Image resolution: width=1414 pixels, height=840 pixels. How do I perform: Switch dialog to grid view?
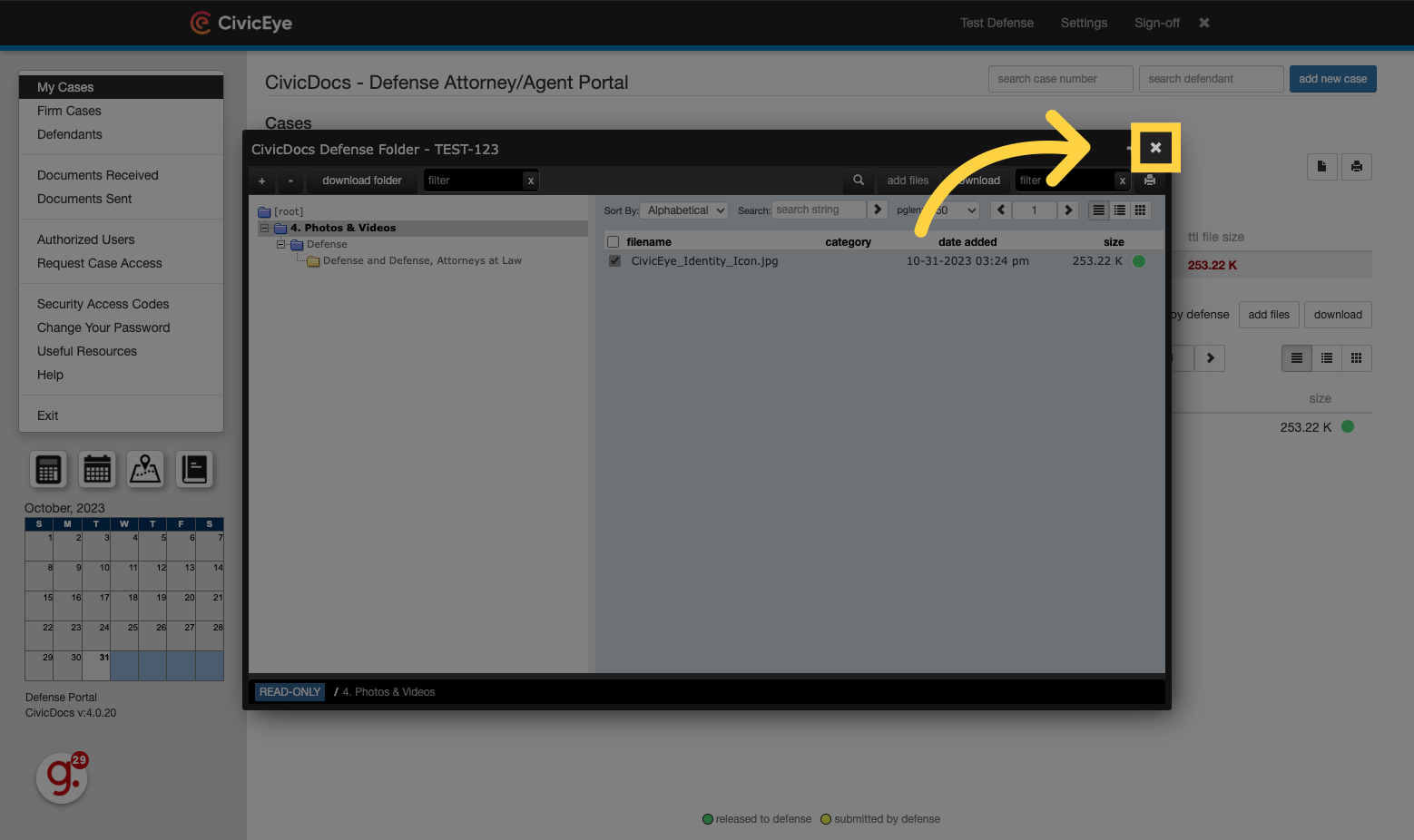(x=1141, y=210)
